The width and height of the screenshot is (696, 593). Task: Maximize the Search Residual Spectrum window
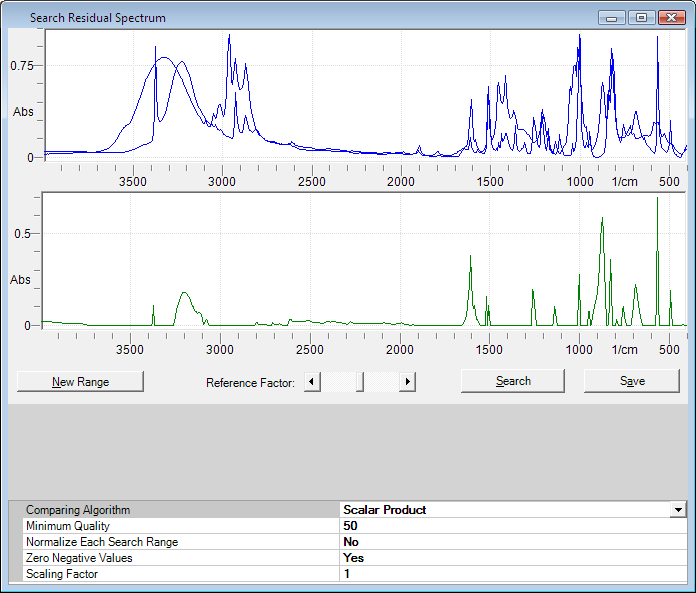click(641, 18)
